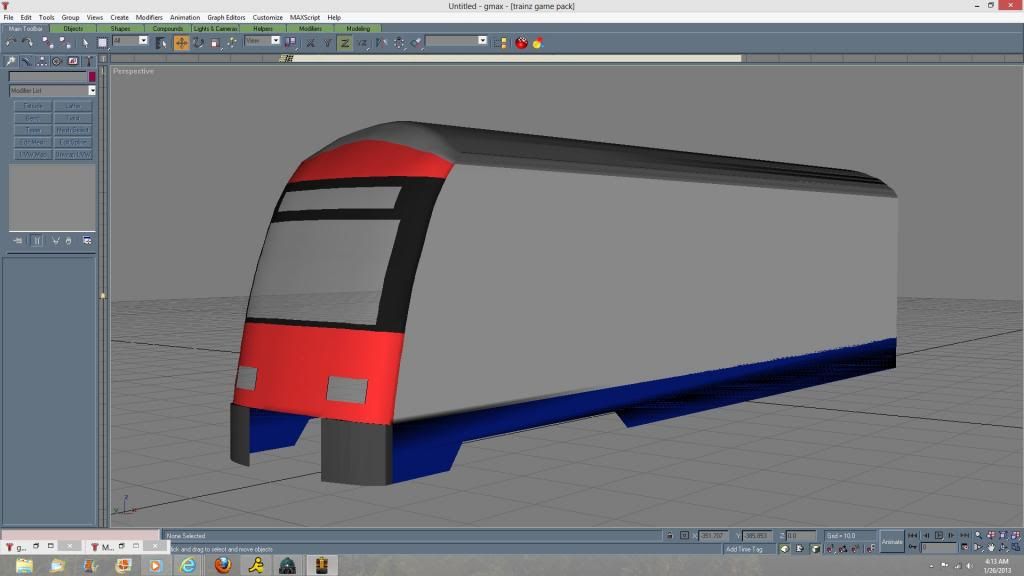The height and width of the screenshot is (576, 1024).
Task: Click the Time Configuration icon
Action: tap(965, 548)
